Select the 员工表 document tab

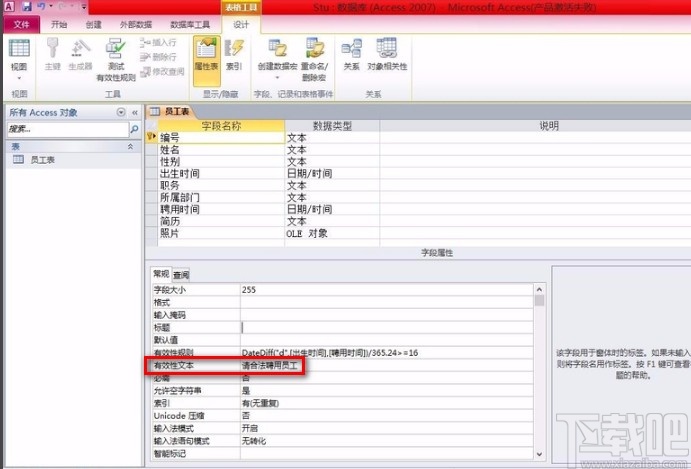(170, 112)
